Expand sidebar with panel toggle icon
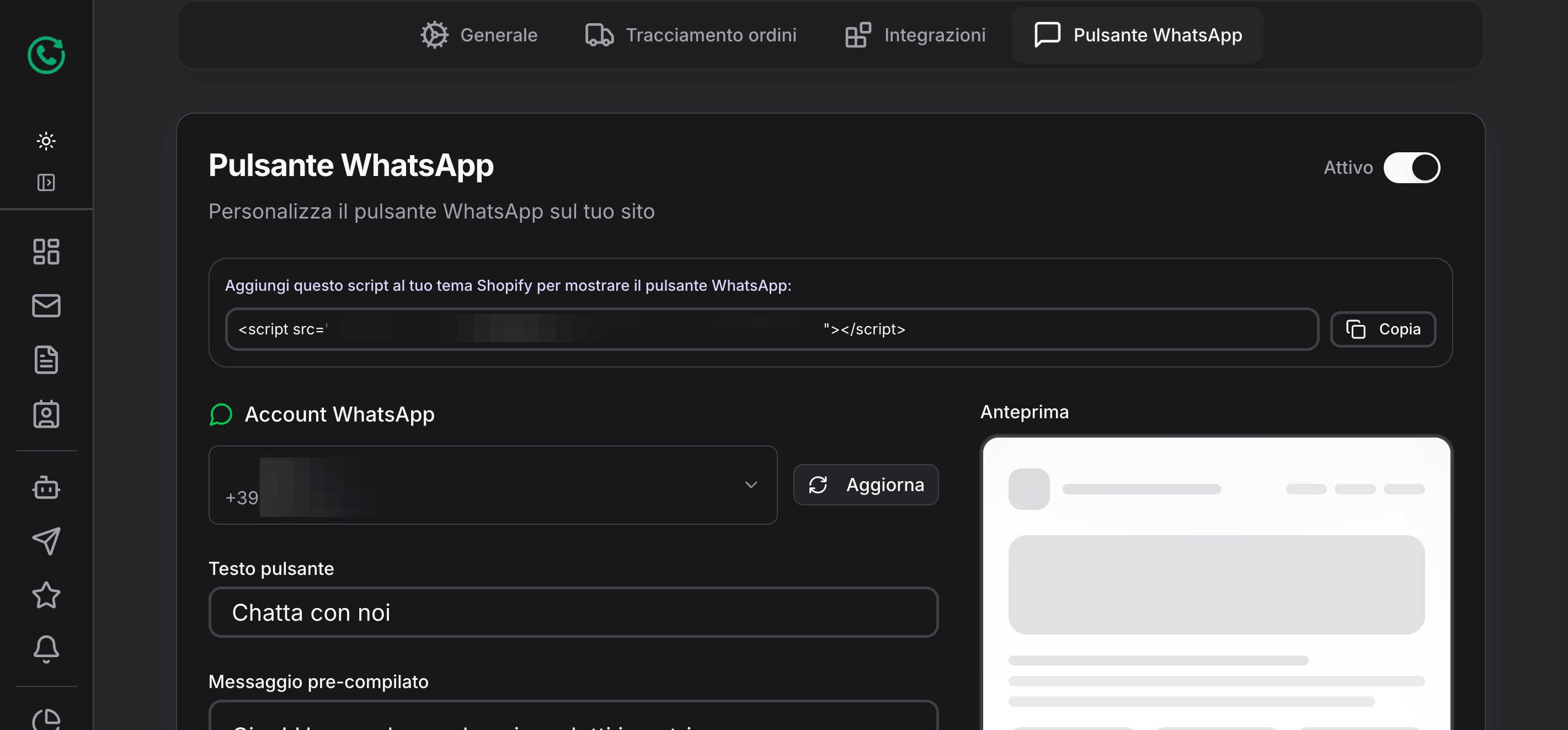1568x730 pixels. click(46, 183)
